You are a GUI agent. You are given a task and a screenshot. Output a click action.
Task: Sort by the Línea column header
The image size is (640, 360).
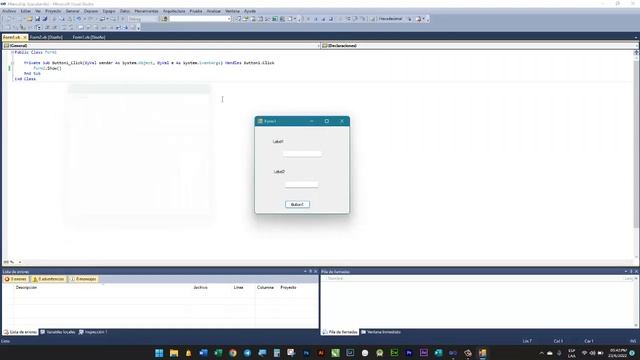pos(238,287)
